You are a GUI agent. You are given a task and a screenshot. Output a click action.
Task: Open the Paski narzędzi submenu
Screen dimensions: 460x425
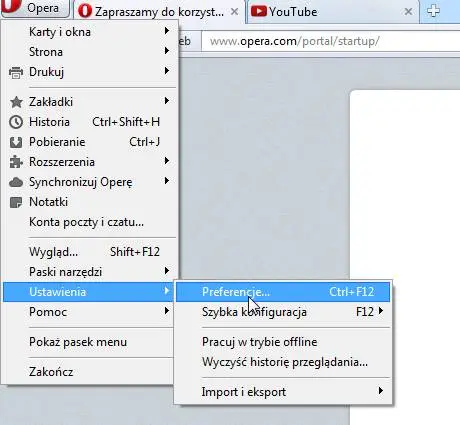pos(90,272)
